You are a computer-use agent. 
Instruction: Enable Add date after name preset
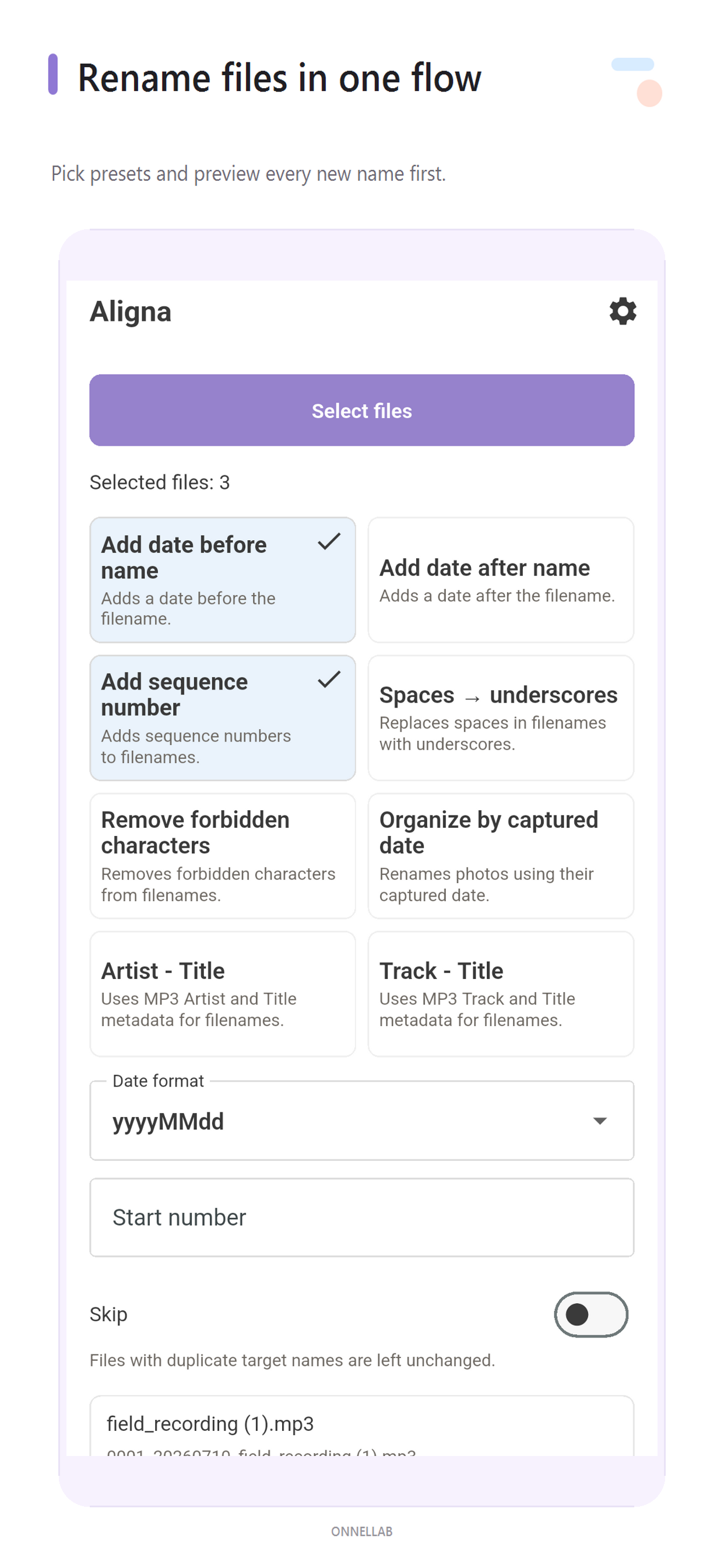point(501,579)
